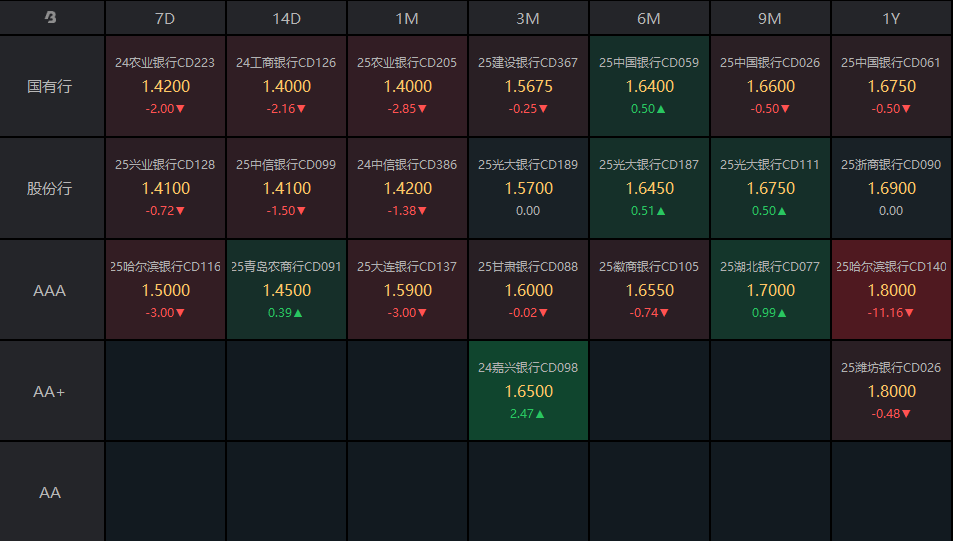Screen dimensions: 953x541
Task: Select the 7D tenor column header
Action: coord(165,19)
